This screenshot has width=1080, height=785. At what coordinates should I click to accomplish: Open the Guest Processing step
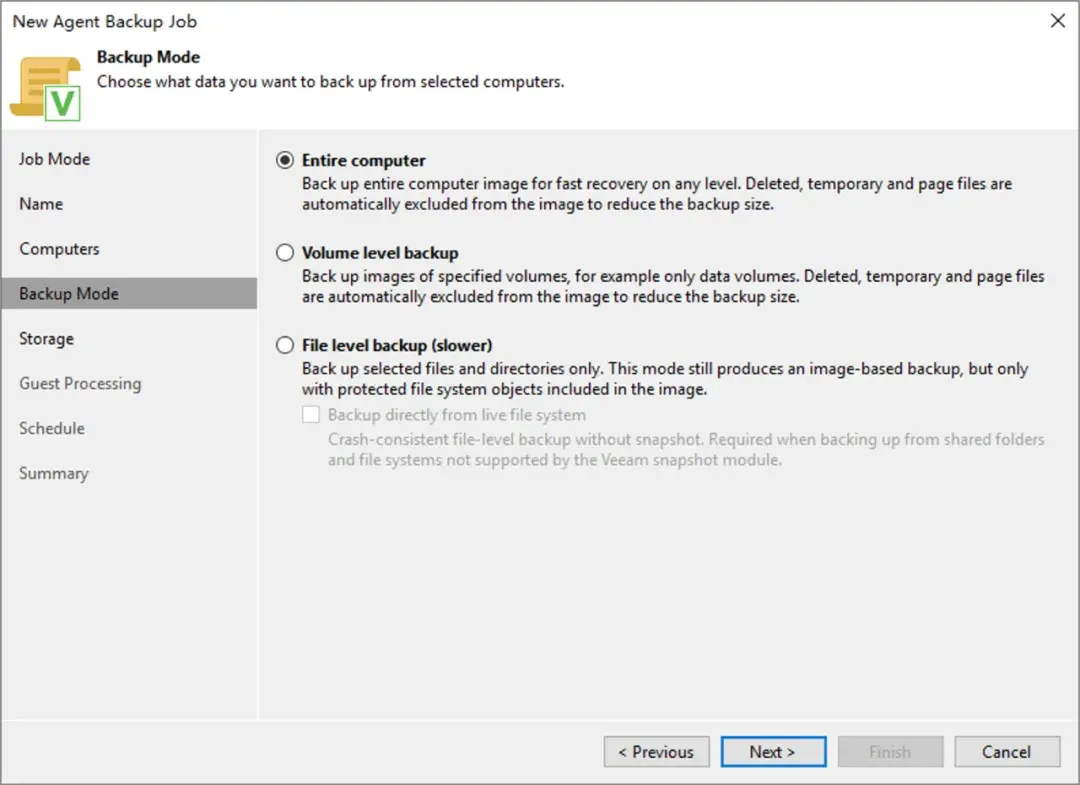80,384
